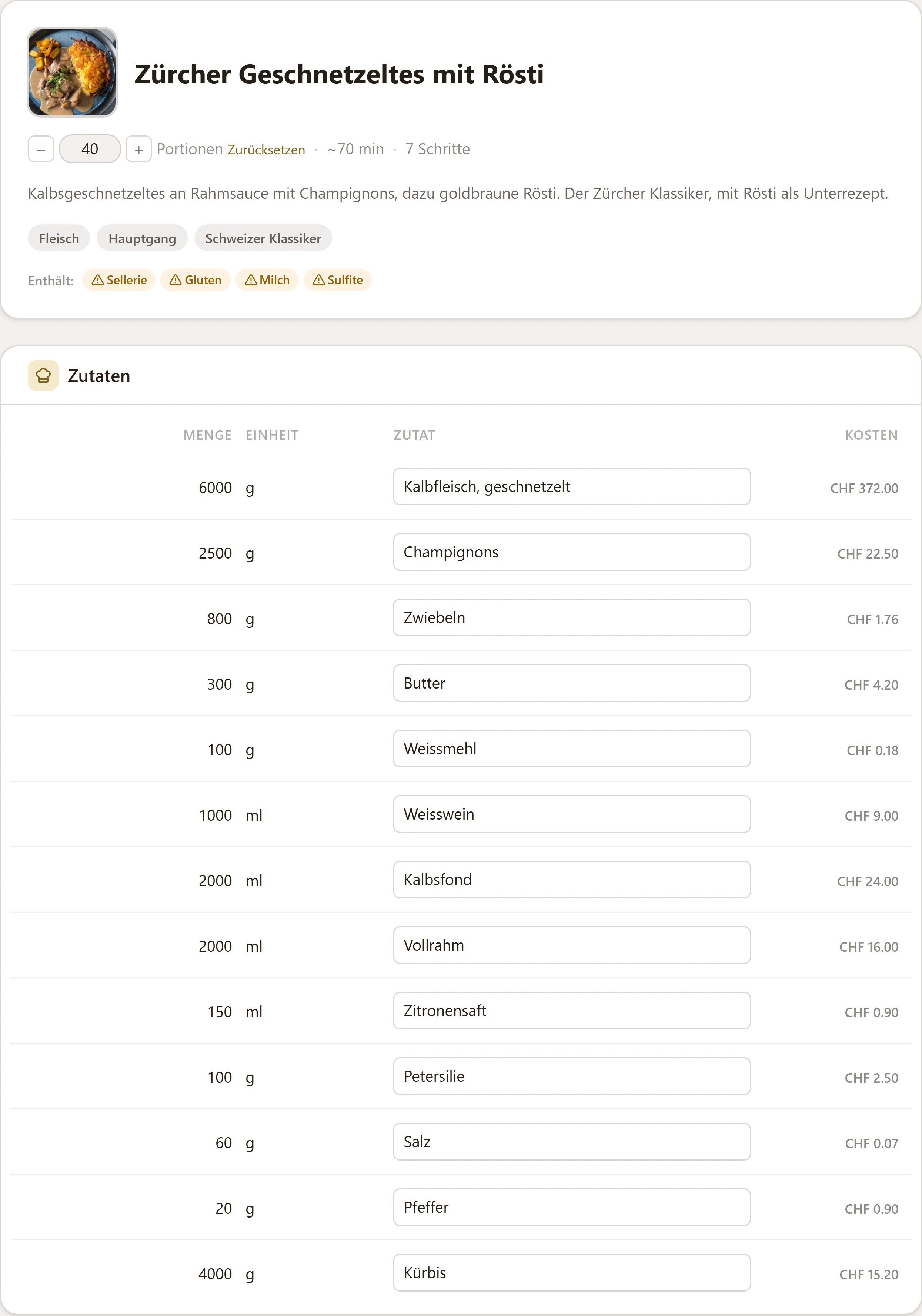
Task: Edit the Kalbfleisch, geschnetzelt ingredient field
Action: [572, 487]
